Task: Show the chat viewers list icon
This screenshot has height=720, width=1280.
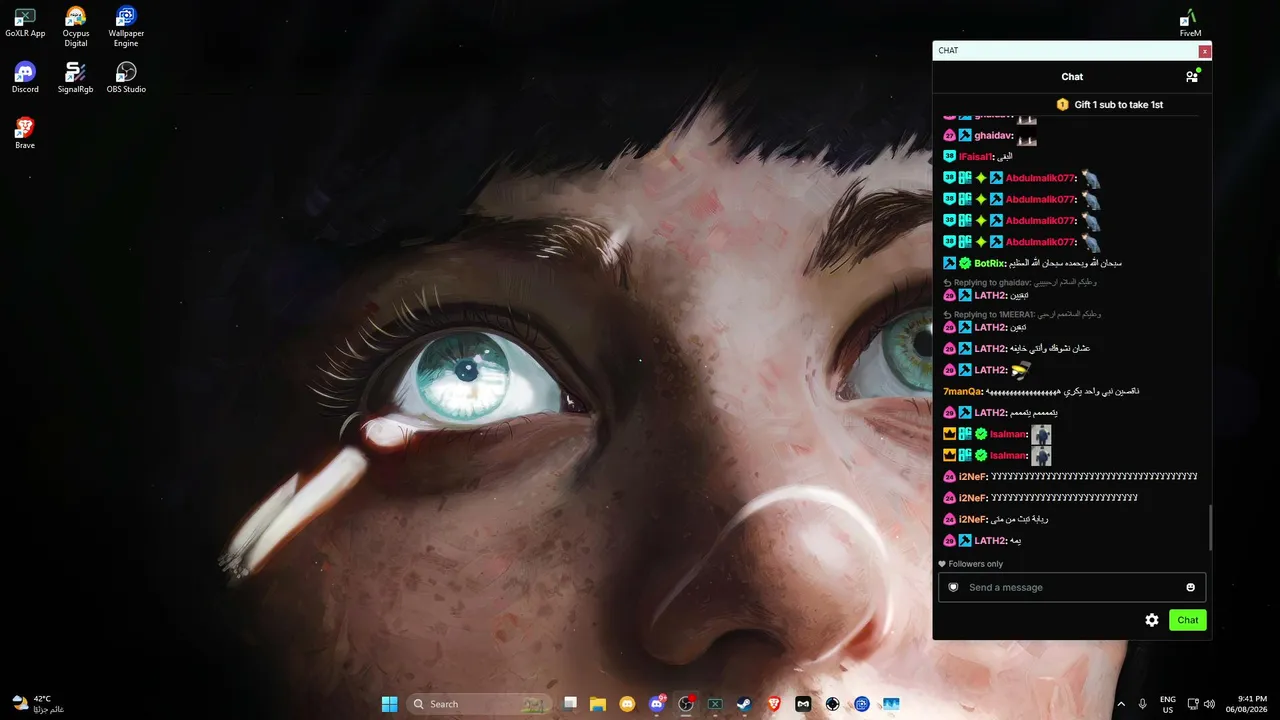Action: point(1192,76)
